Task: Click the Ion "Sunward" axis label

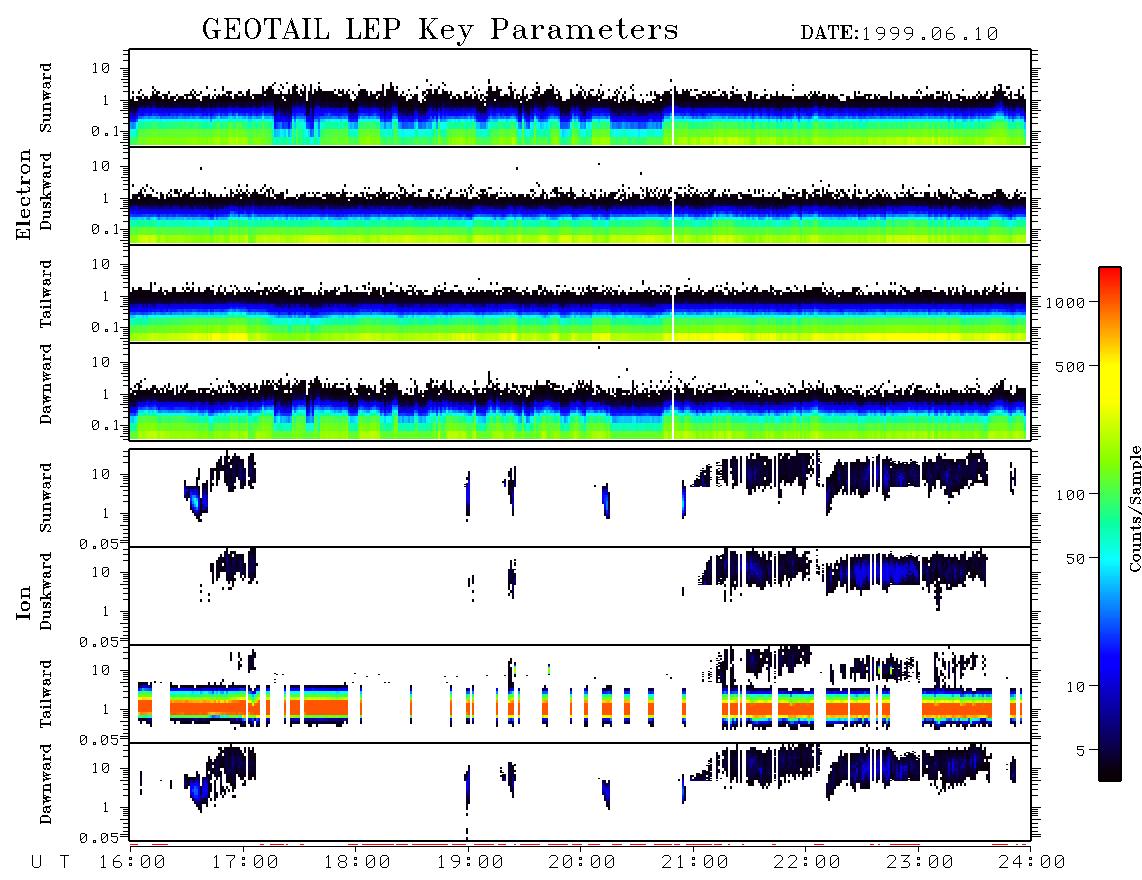Action: pyautogui.click(x=46, y=498)
